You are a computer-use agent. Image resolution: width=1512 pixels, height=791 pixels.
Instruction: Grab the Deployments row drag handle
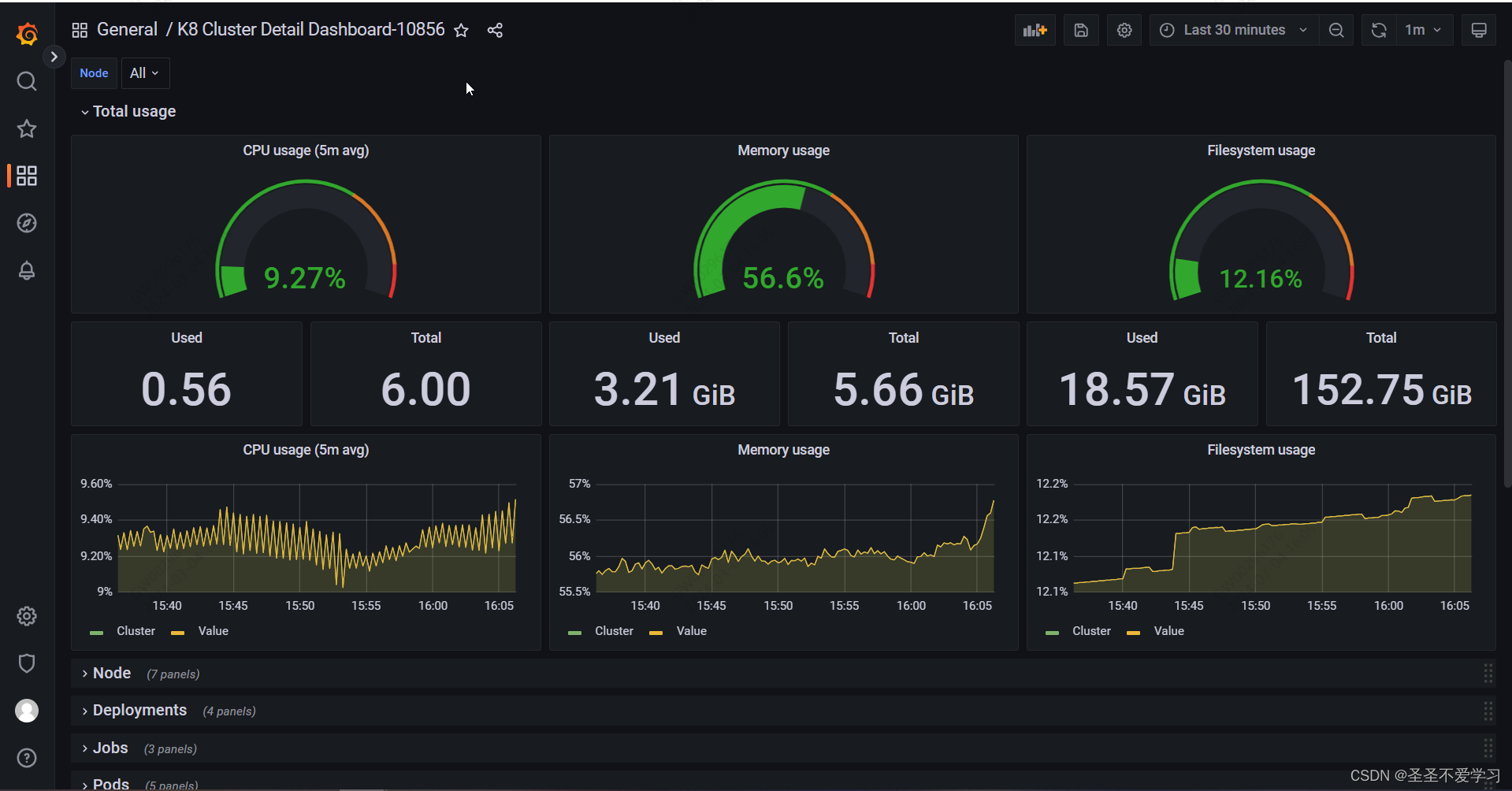coord(1488,711)
